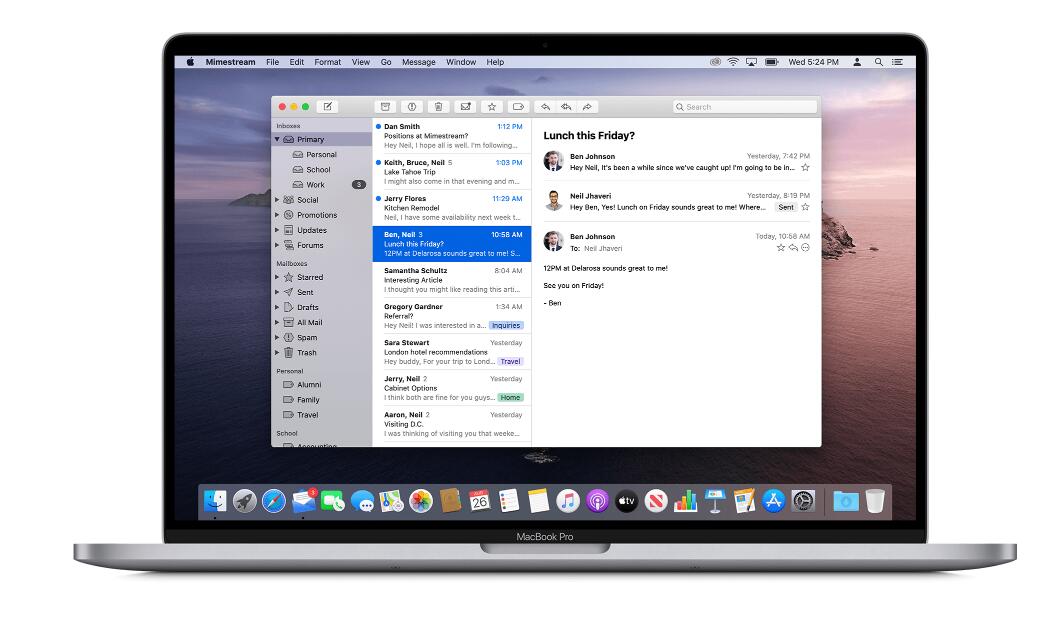The width and height of the screenshot is (1047, 625).
Task: Open the Cabinet Options conversation
Action: coord(452,388)
